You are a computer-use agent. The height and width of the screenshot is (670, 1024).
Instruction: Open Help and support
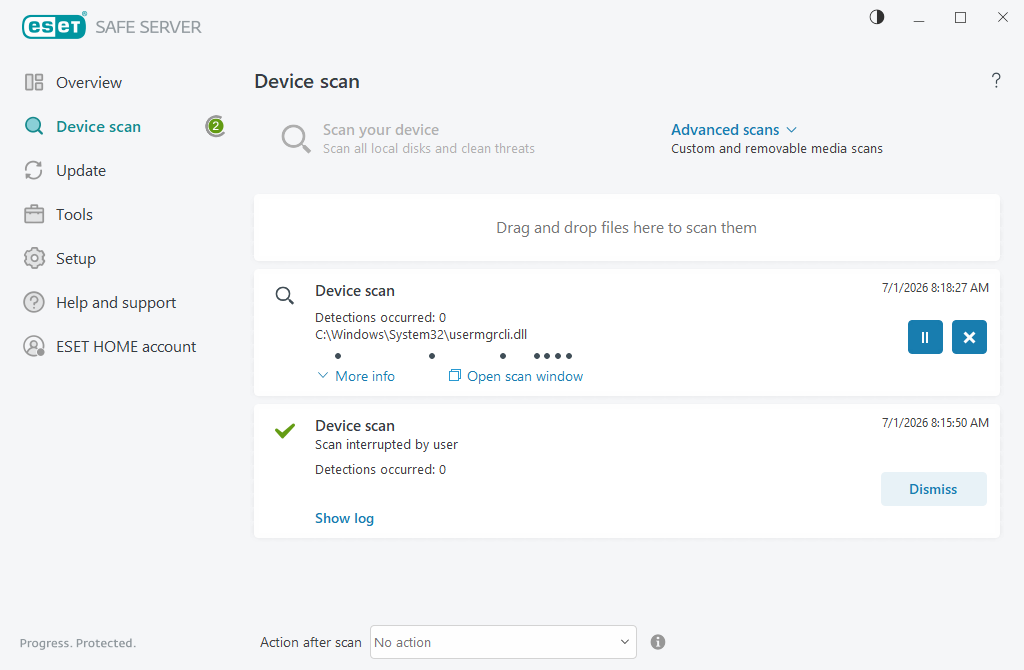pyautogui.click(x=116, y=302)
